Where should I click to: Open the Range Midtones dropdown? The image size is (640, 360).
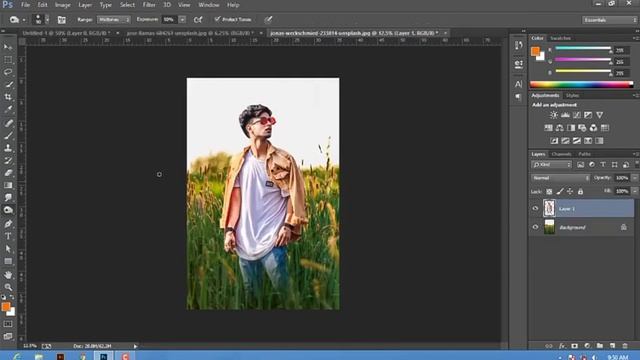click(114, 20)
